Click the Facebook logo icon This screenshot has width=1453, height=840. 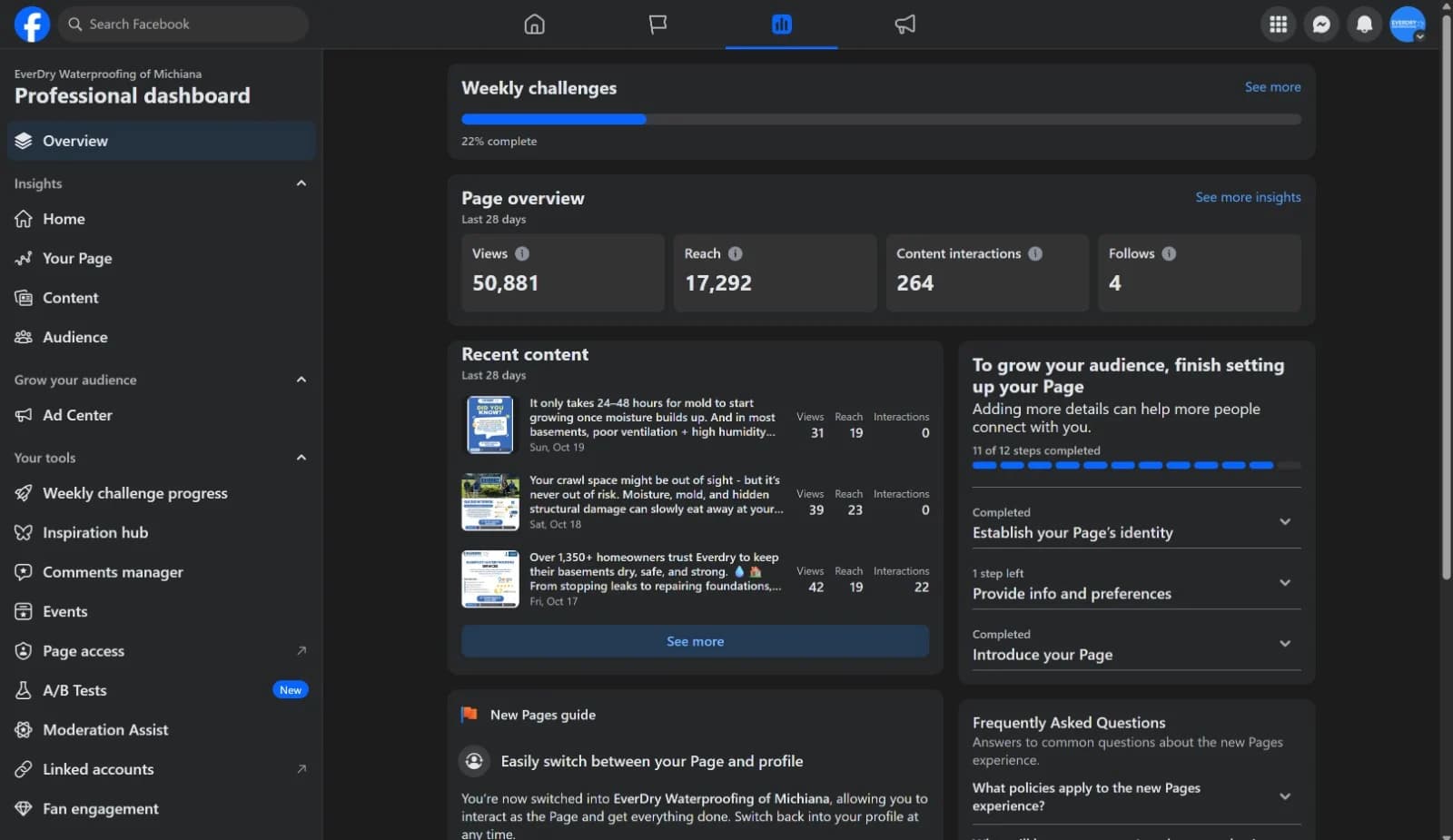[32, 25]
